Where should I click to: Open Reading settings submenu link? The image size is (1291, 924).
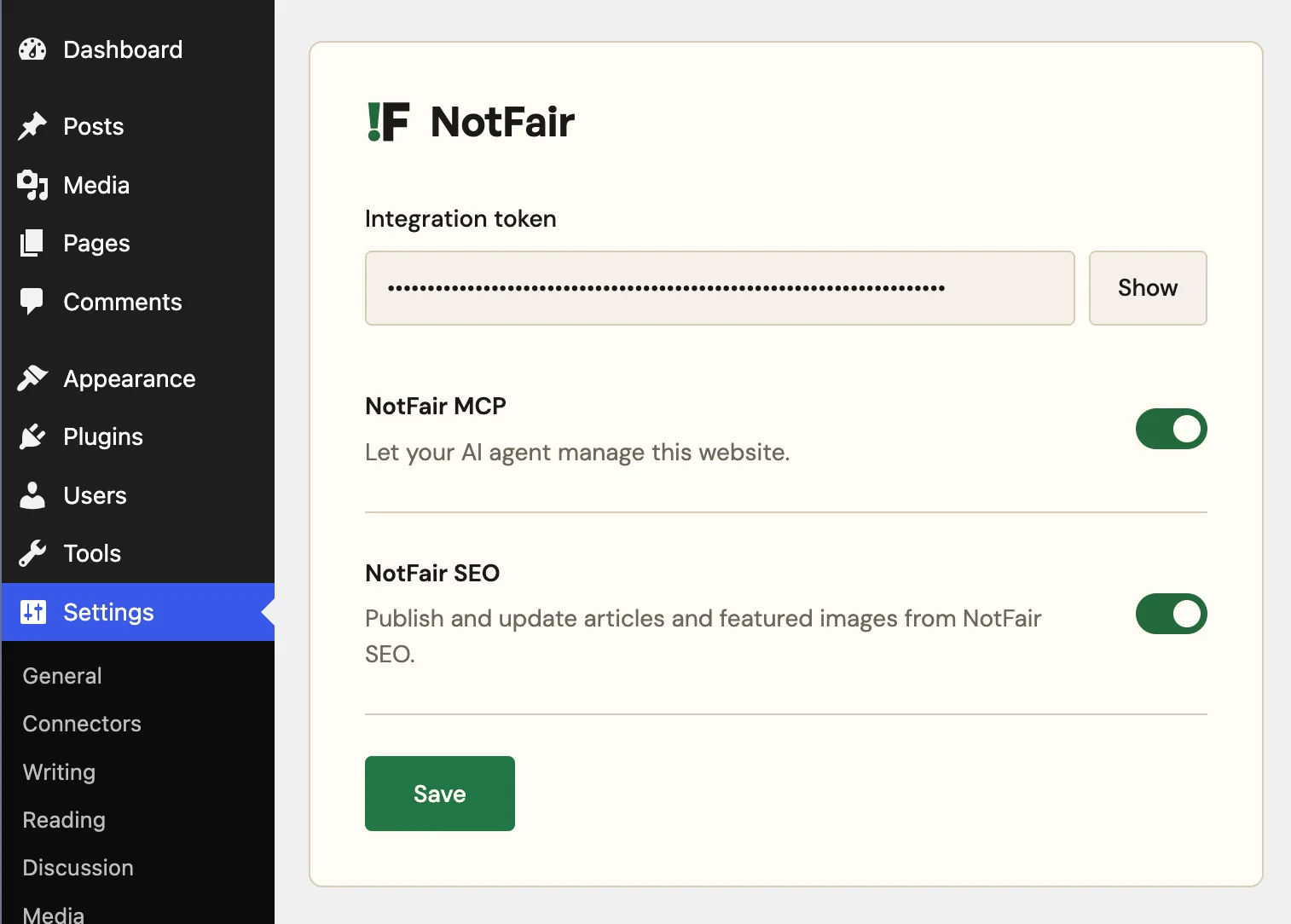(64, 820)
